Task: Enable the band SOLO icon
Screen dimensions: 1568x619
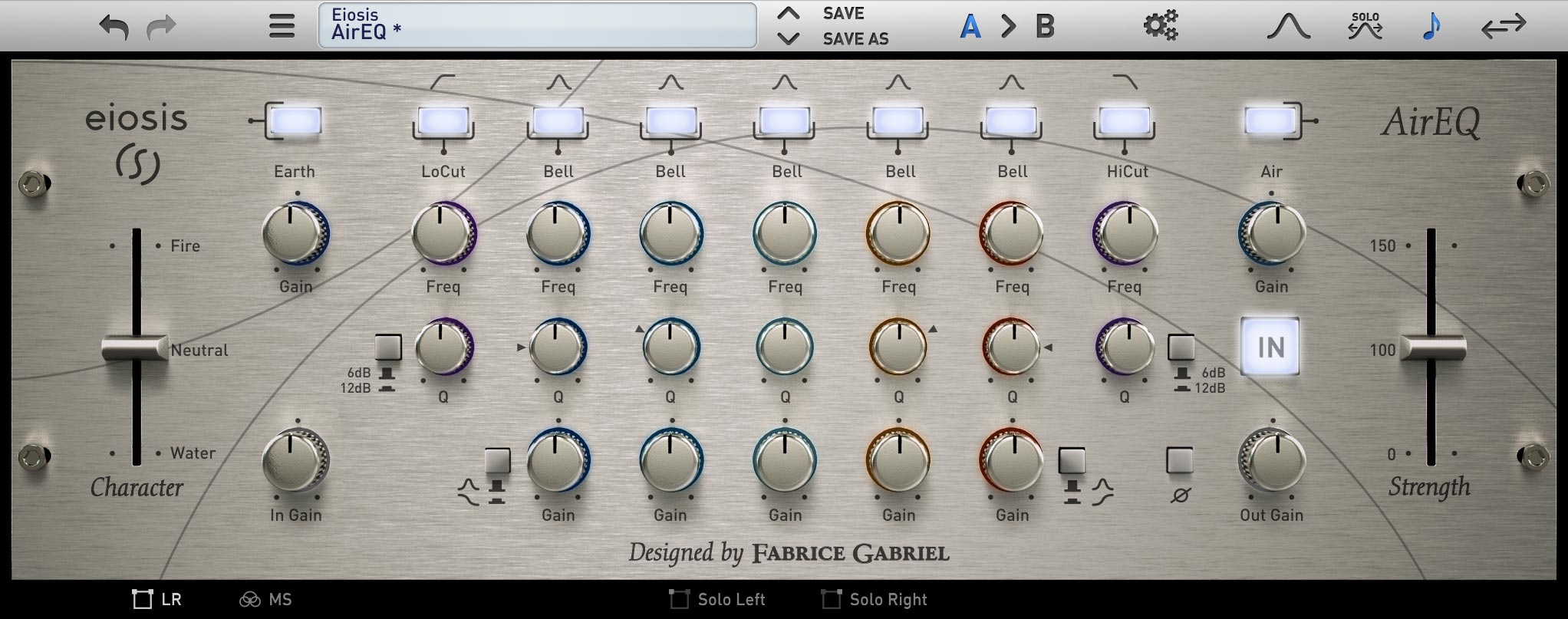Action: click(1365, 25)
